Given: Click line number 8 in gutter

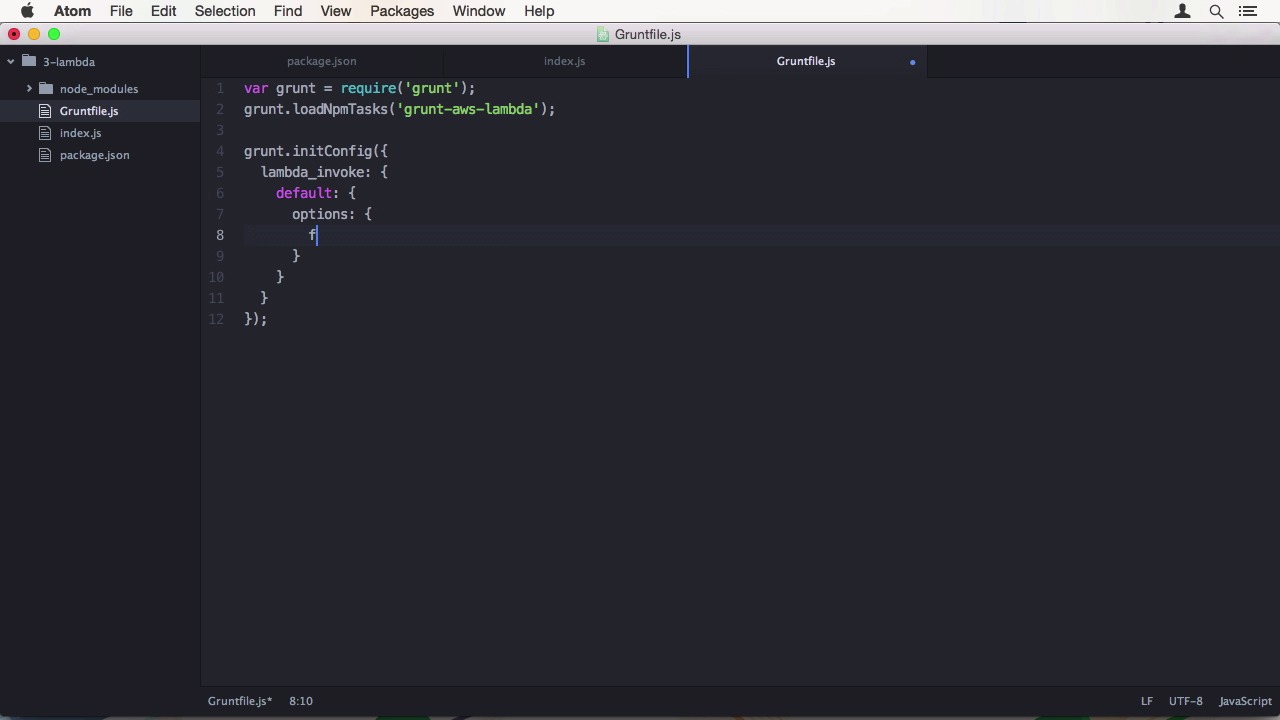Looking at the screenshot, I should [x=220, y=235].
